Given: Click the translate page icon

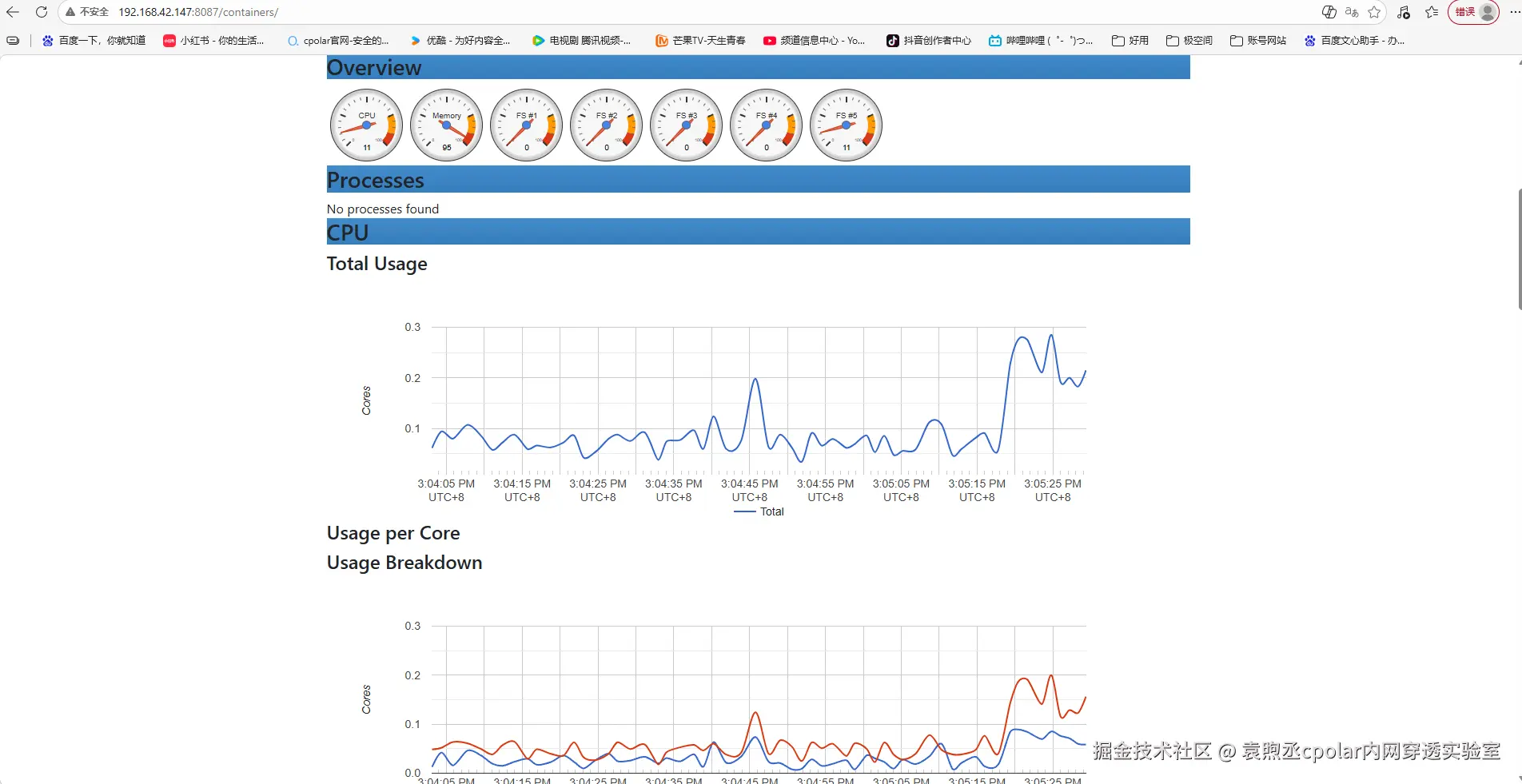Looking at the screenshot, I should click(x=1352, y=12).
